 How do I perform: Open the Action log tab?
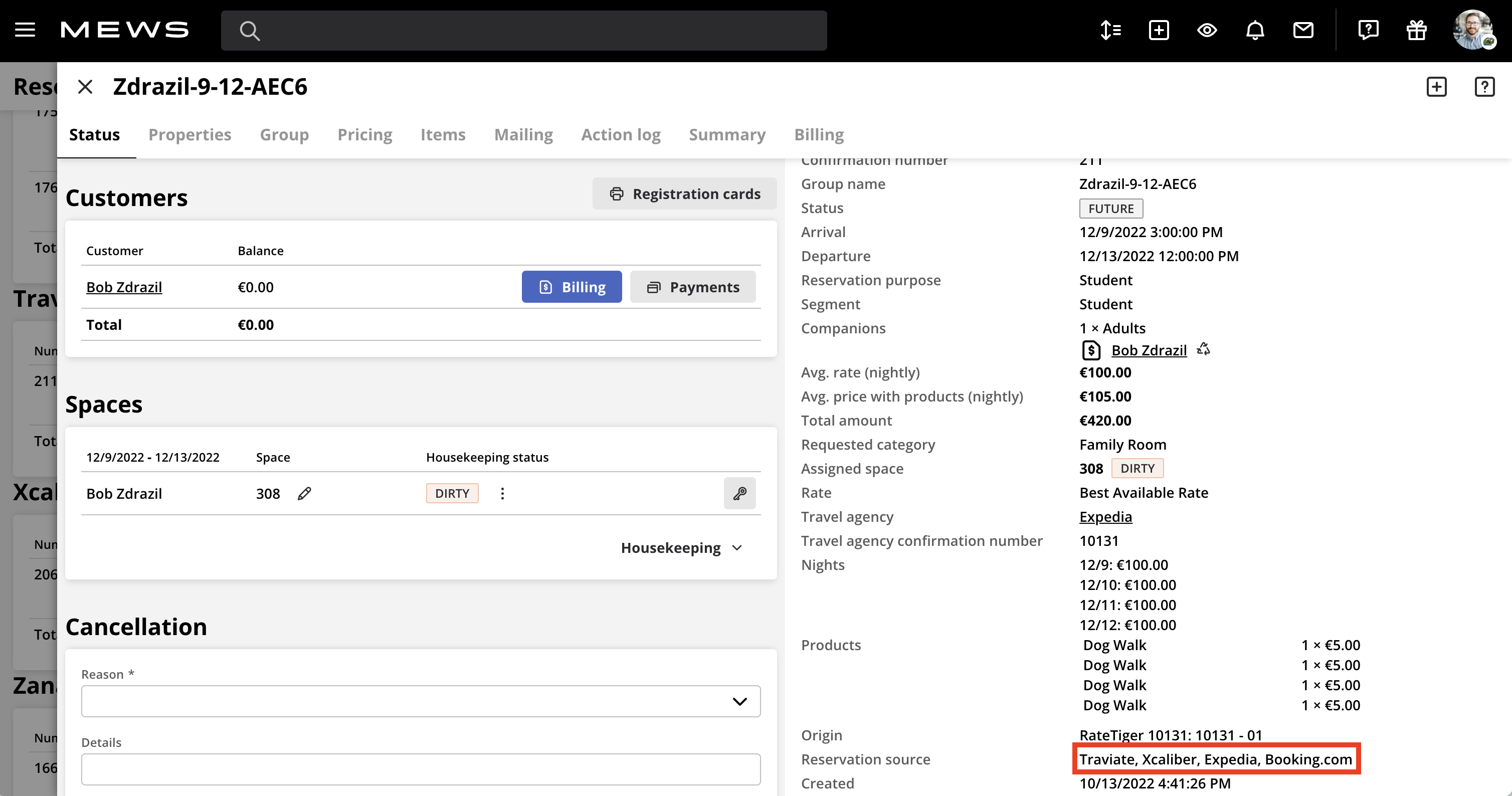(621, 134)
